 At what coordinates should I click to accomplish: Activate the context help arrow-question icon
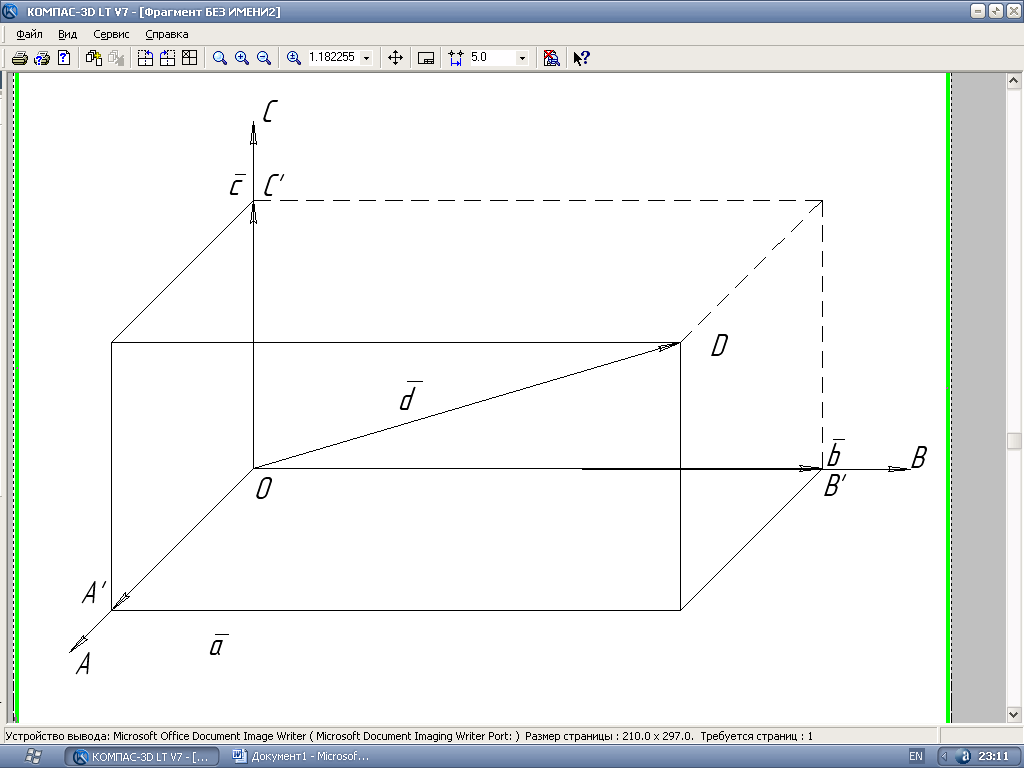tap(581, 58)
